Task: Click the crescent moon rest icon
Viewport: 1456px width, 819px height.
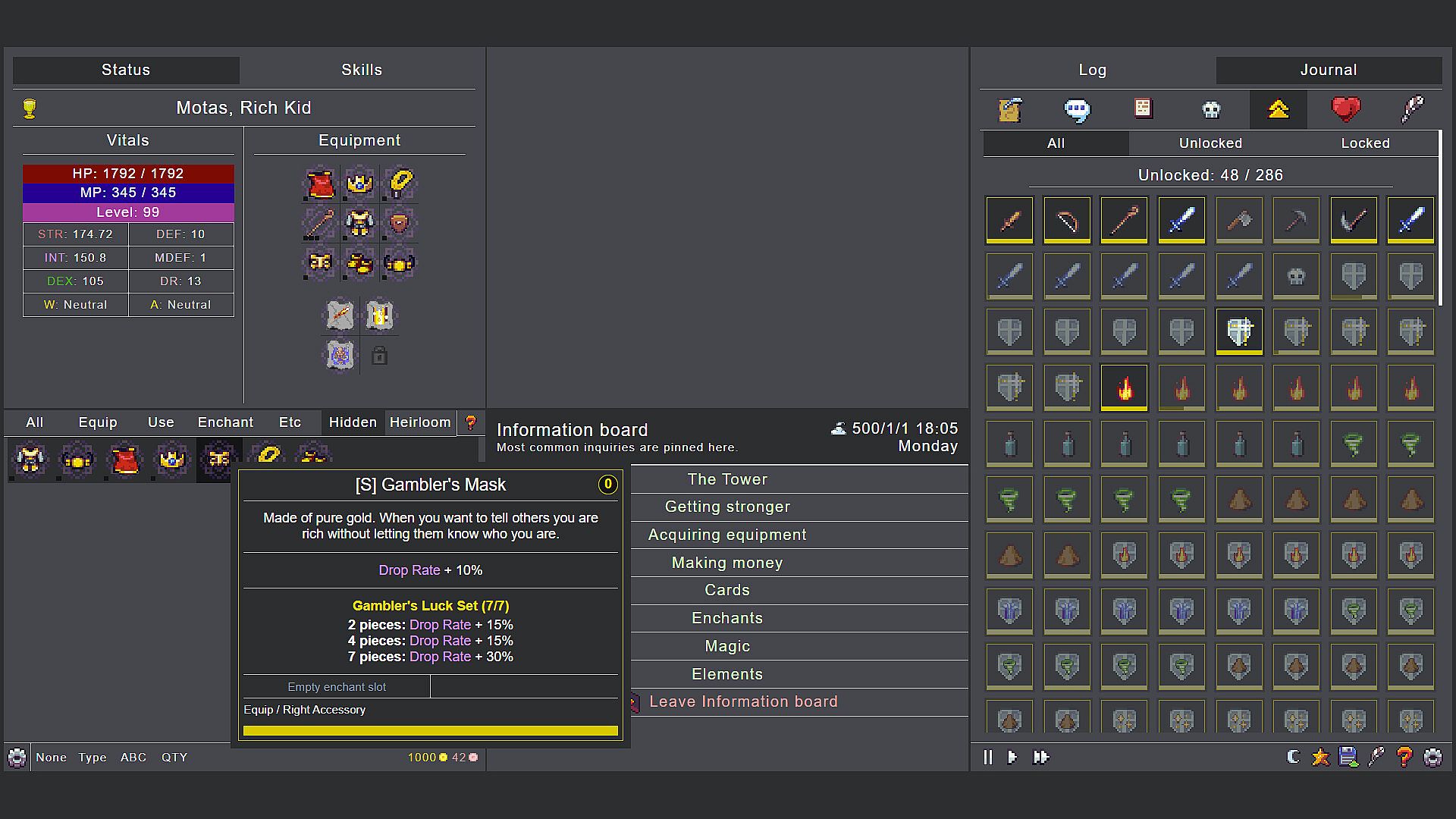Action: (1294, 757)
